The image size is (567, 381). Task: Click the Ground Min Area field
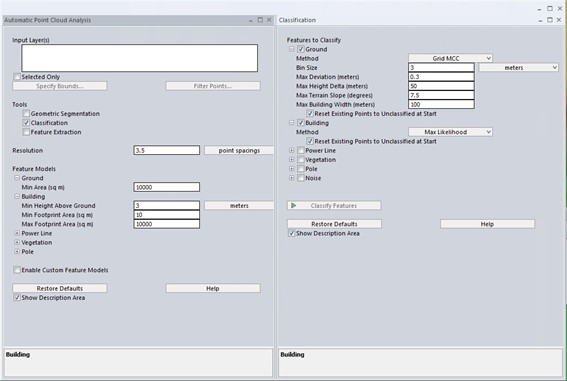coord(166,187)
